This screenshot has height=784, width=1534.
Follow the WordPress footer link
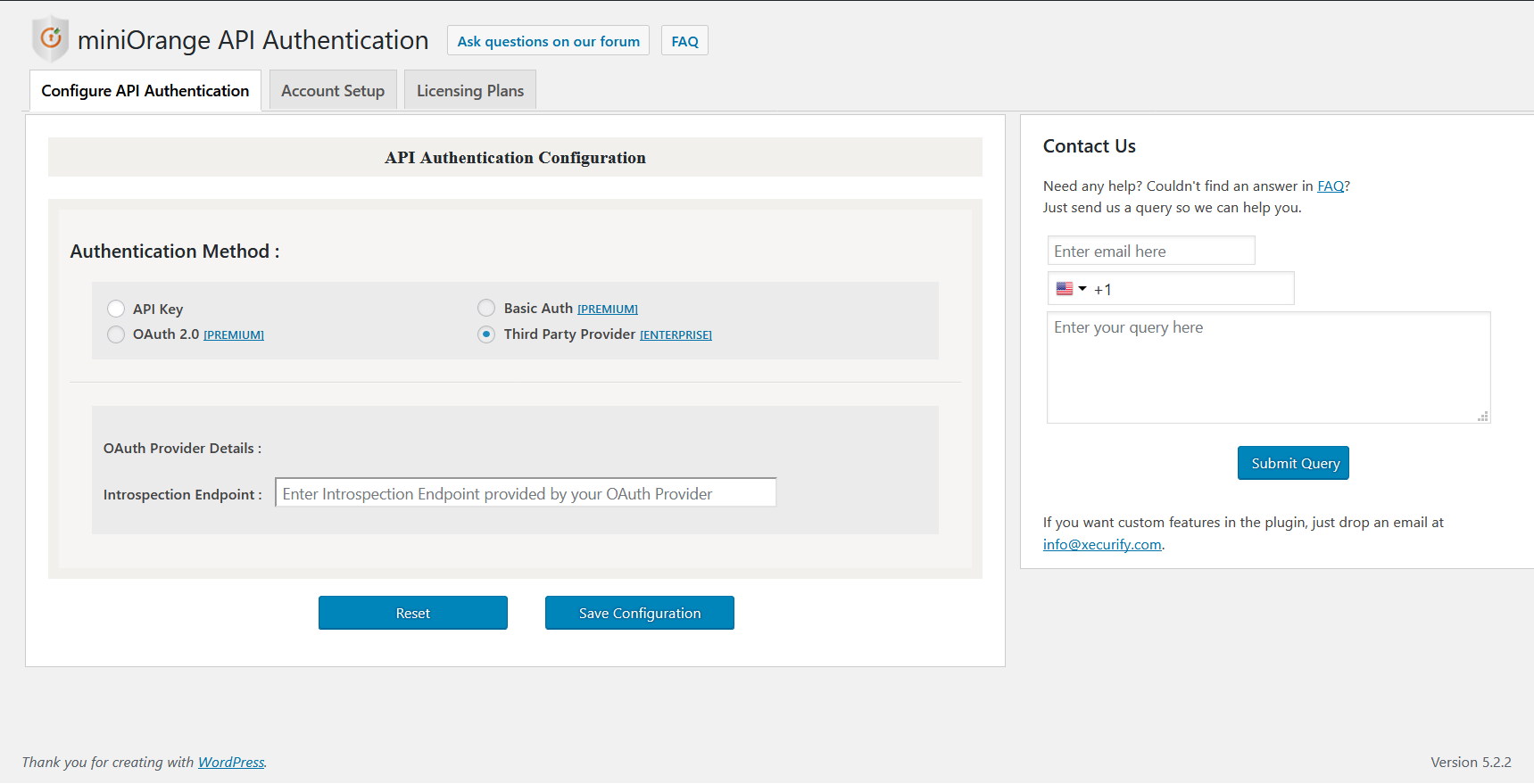pyautogui.click(x=231, y=762)
